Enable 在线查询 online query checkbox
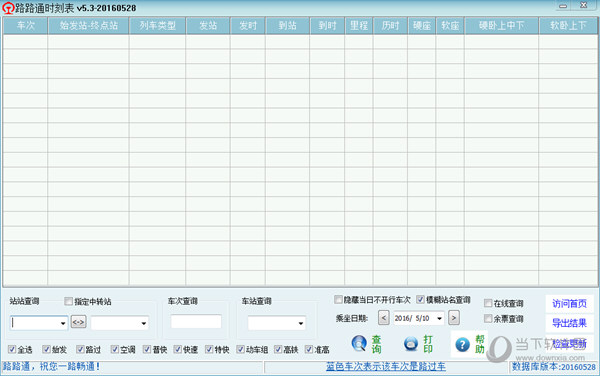 pyautogui.click(x=488, y=303)
